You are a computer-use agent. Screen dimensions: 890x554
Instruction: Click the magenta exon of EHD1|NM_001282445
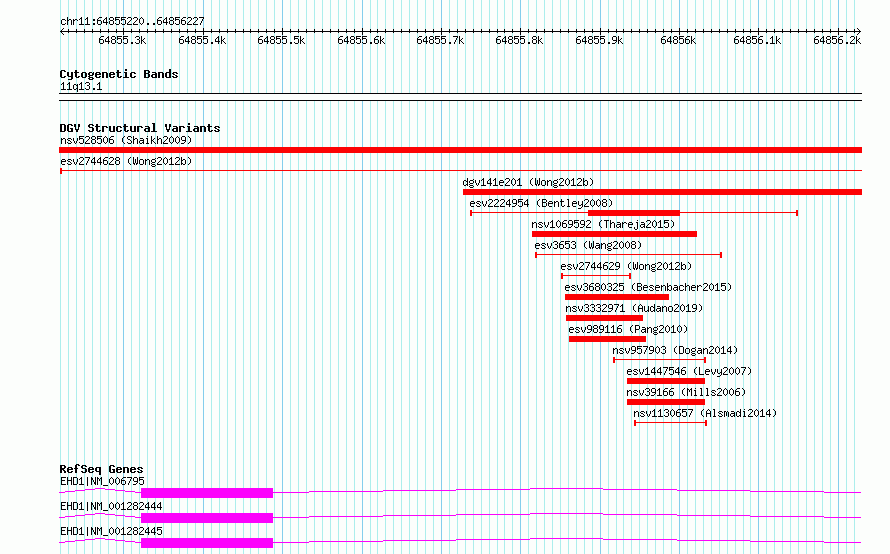point(207,543)
